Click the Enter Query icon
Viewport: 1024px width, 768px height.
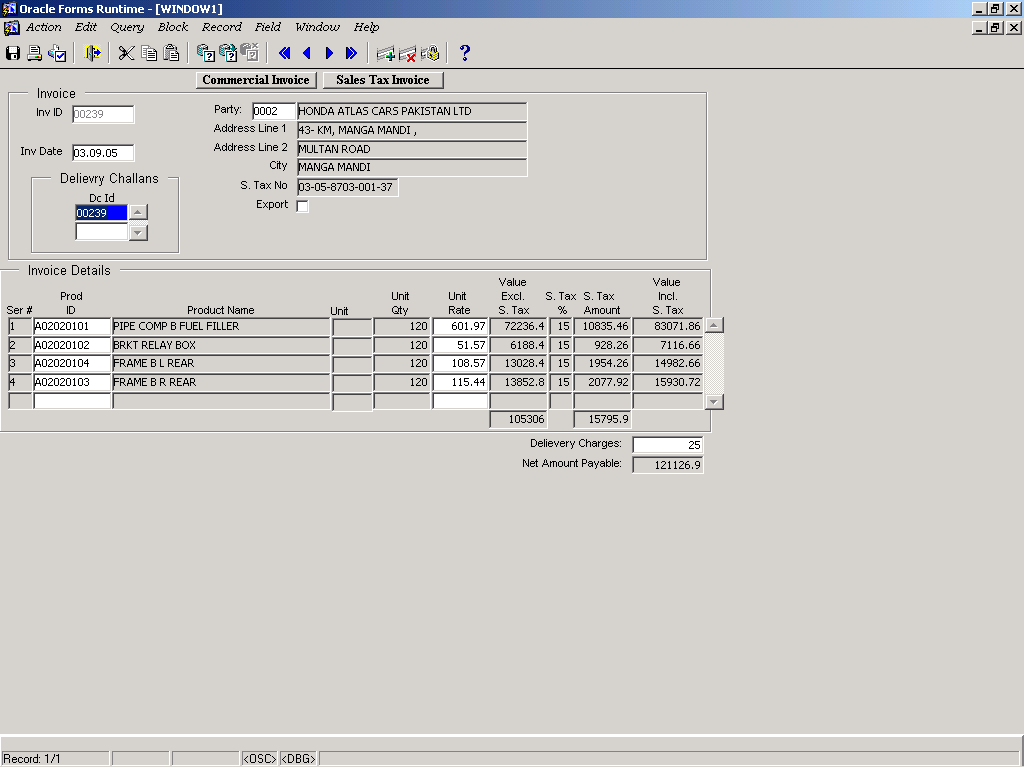click(x=205, y=53)
